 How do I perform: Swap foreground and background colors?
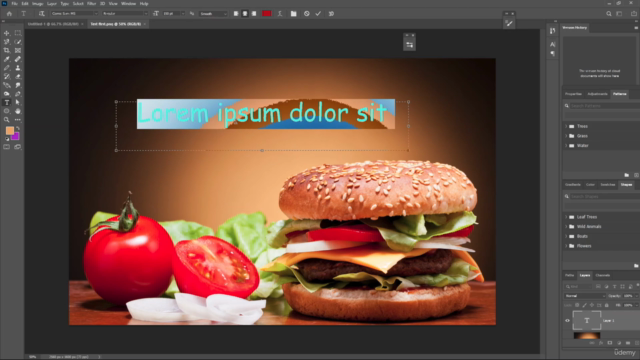(18, 128)
